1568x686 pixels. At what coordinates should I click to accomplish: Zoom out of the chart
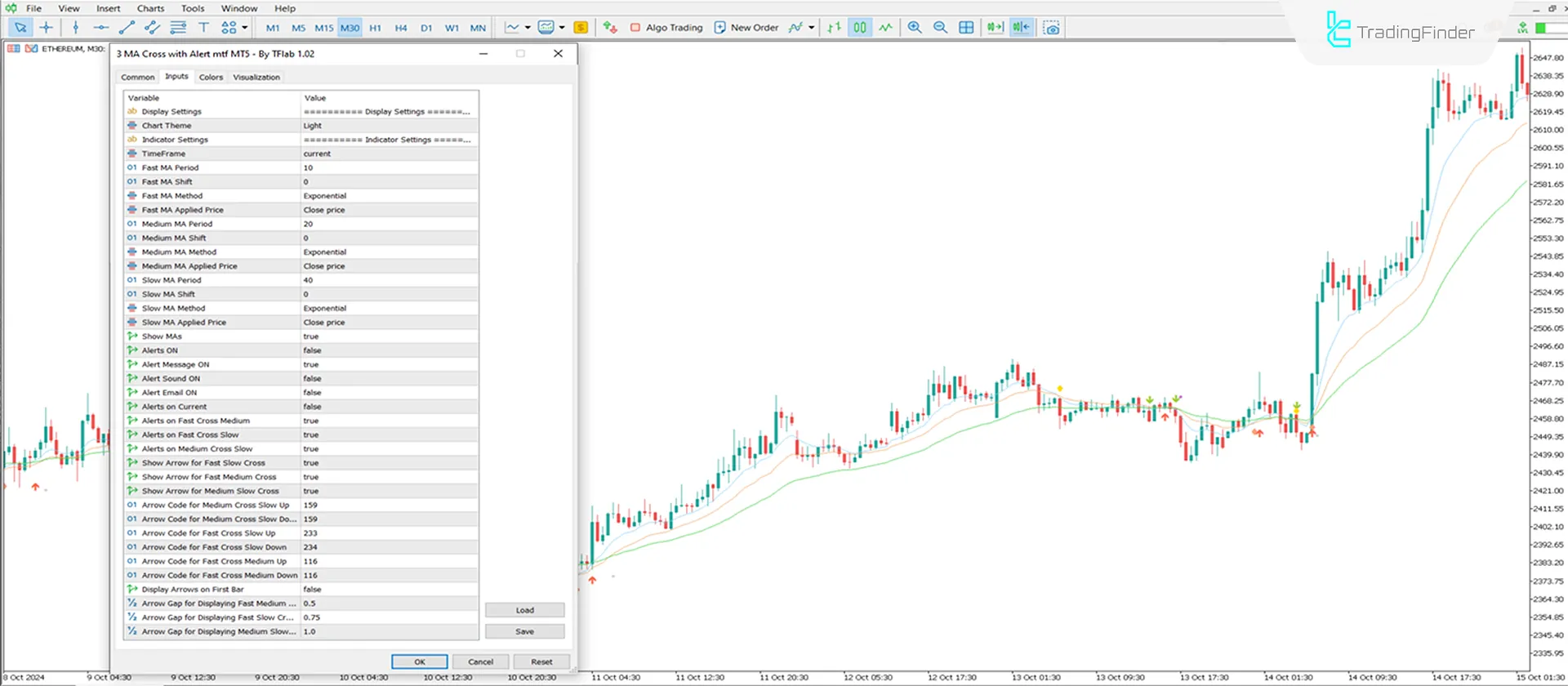coord(940,28)
